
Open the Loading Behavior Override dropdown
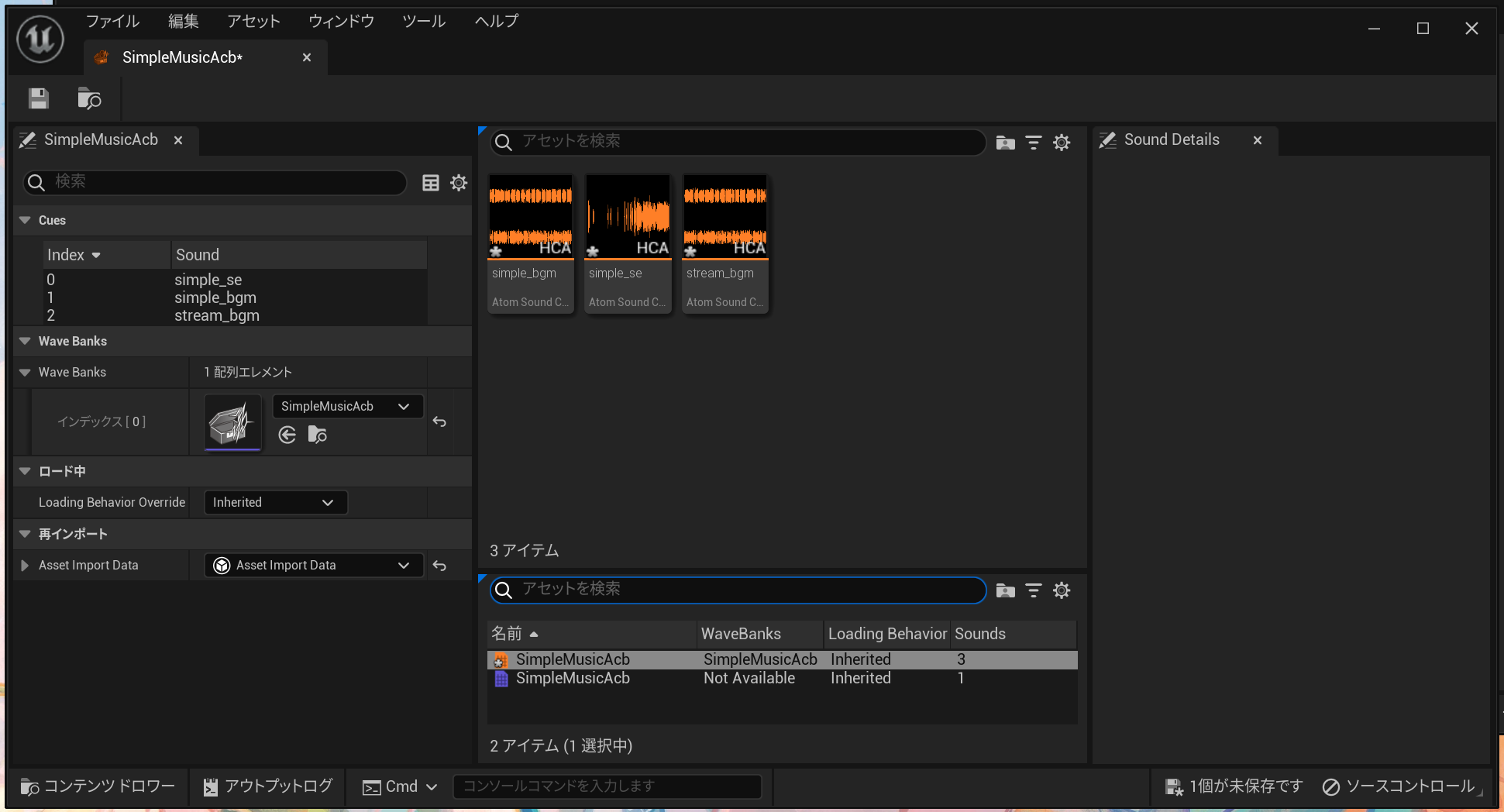pos(274,503)
